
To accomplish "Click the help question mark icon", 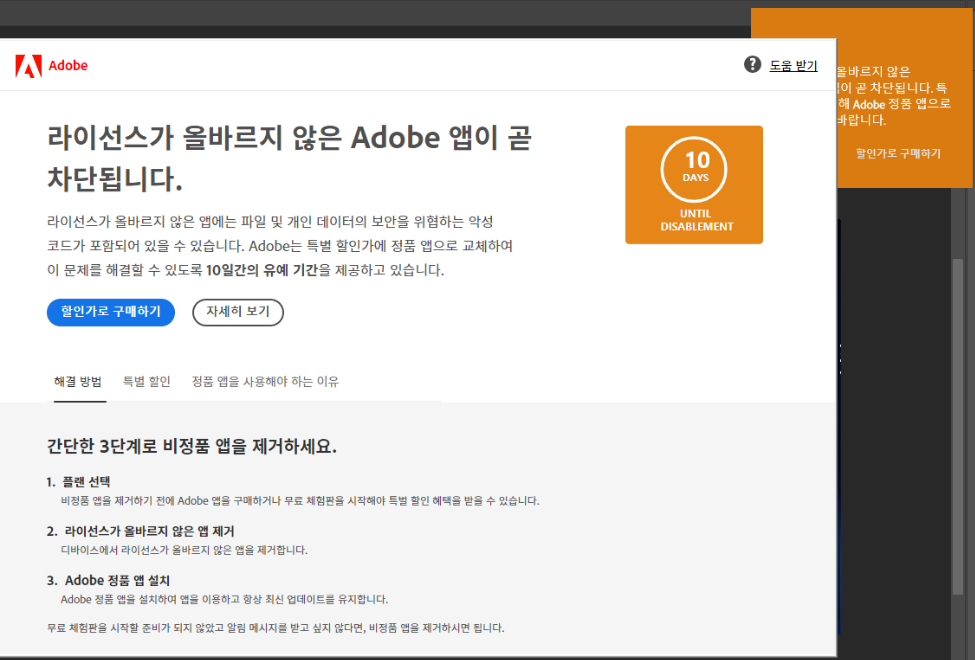I will (x=752, y=64).
